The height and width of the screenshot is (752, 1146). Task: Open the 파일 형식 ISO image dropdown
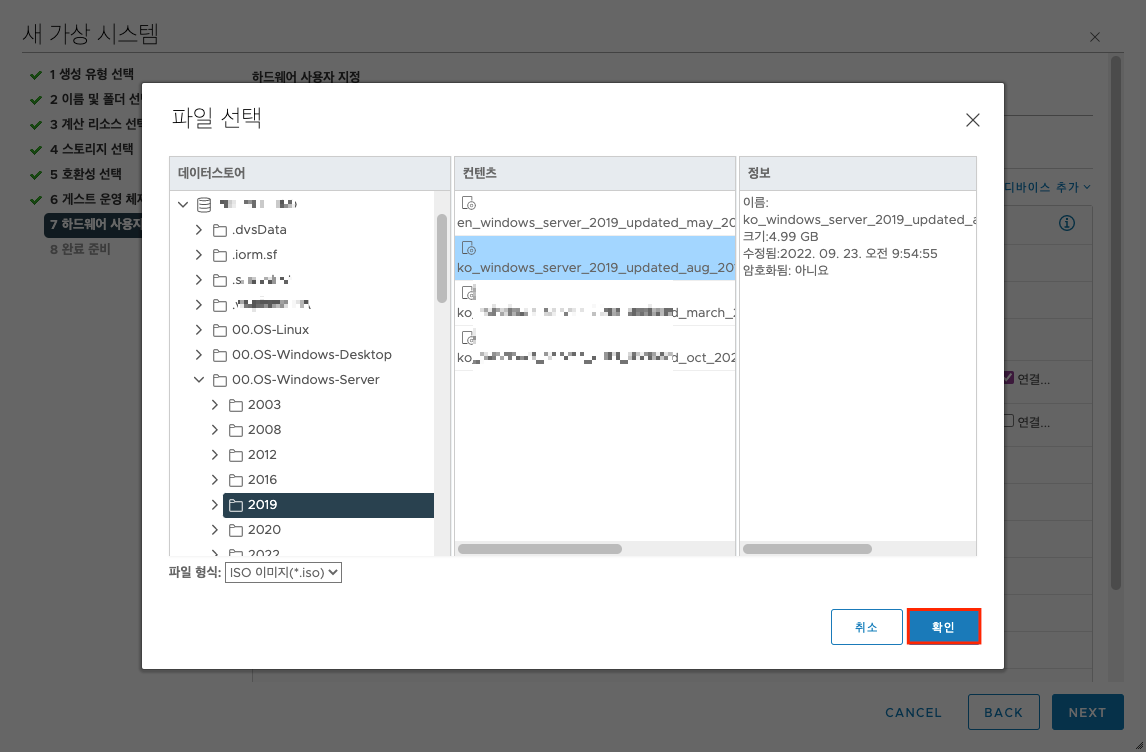pos(283,572)
